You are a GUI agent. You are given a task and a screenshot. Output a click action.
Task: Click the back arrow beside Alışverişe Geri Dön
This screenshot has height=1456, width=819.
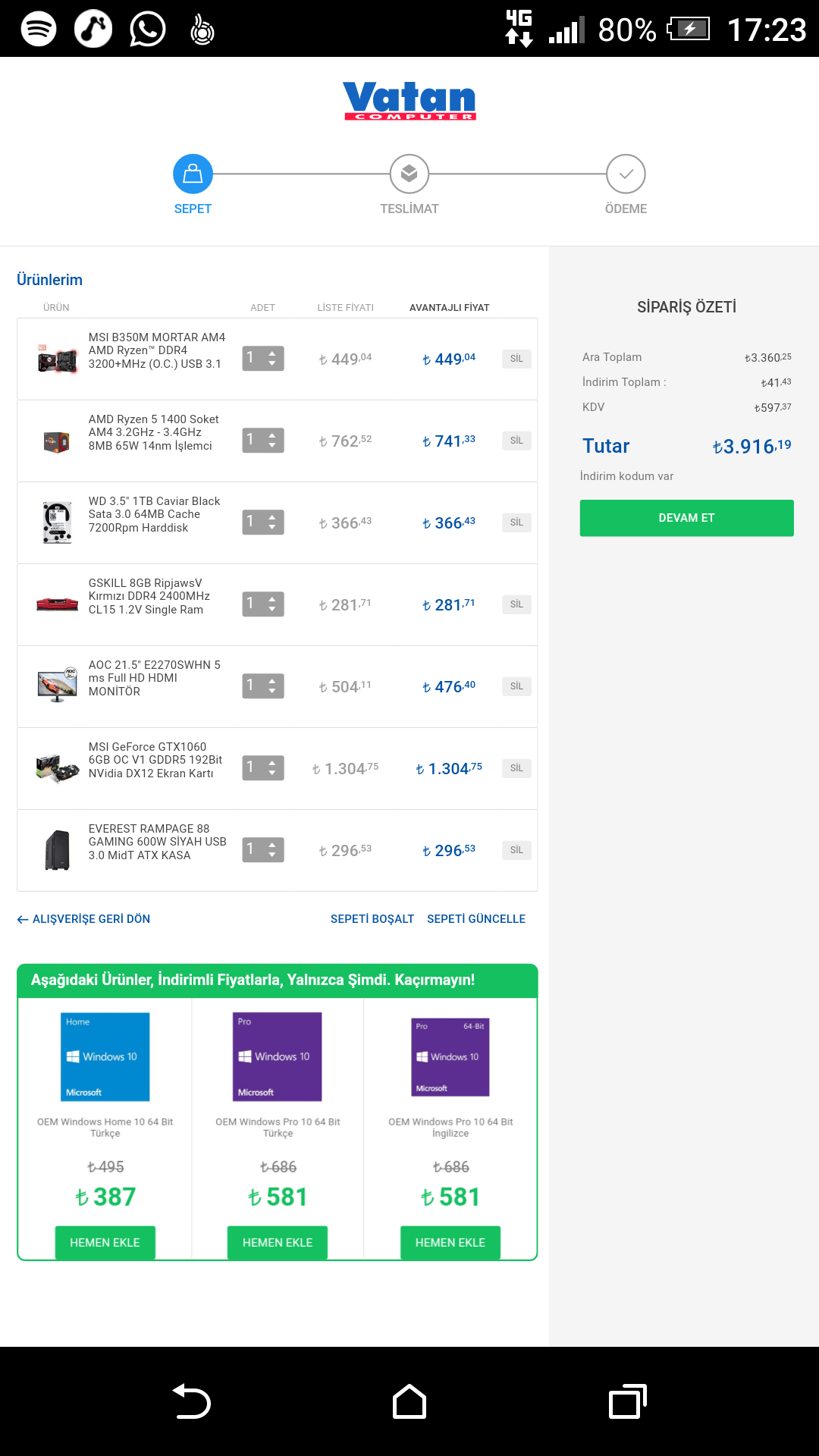click(x=23, y=920)
